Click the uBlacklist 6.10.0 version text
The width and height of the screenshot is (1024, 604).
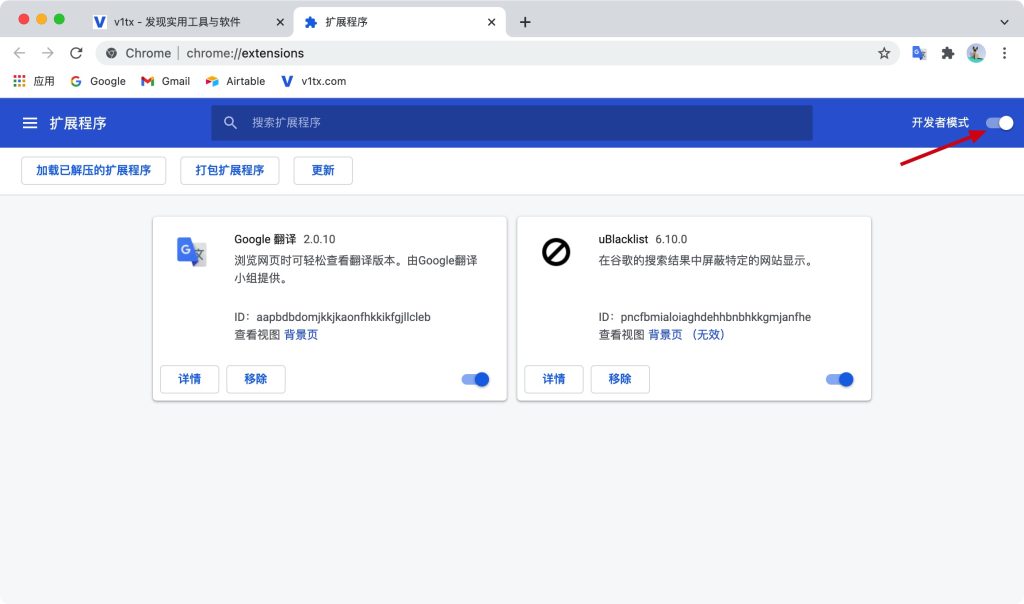click(671, 239)
